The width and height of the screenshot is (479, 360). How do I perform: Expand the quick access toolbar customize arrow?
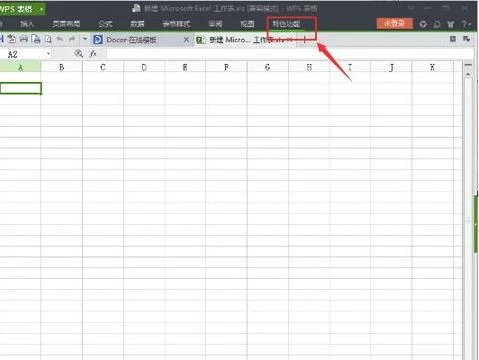point(85,39)
